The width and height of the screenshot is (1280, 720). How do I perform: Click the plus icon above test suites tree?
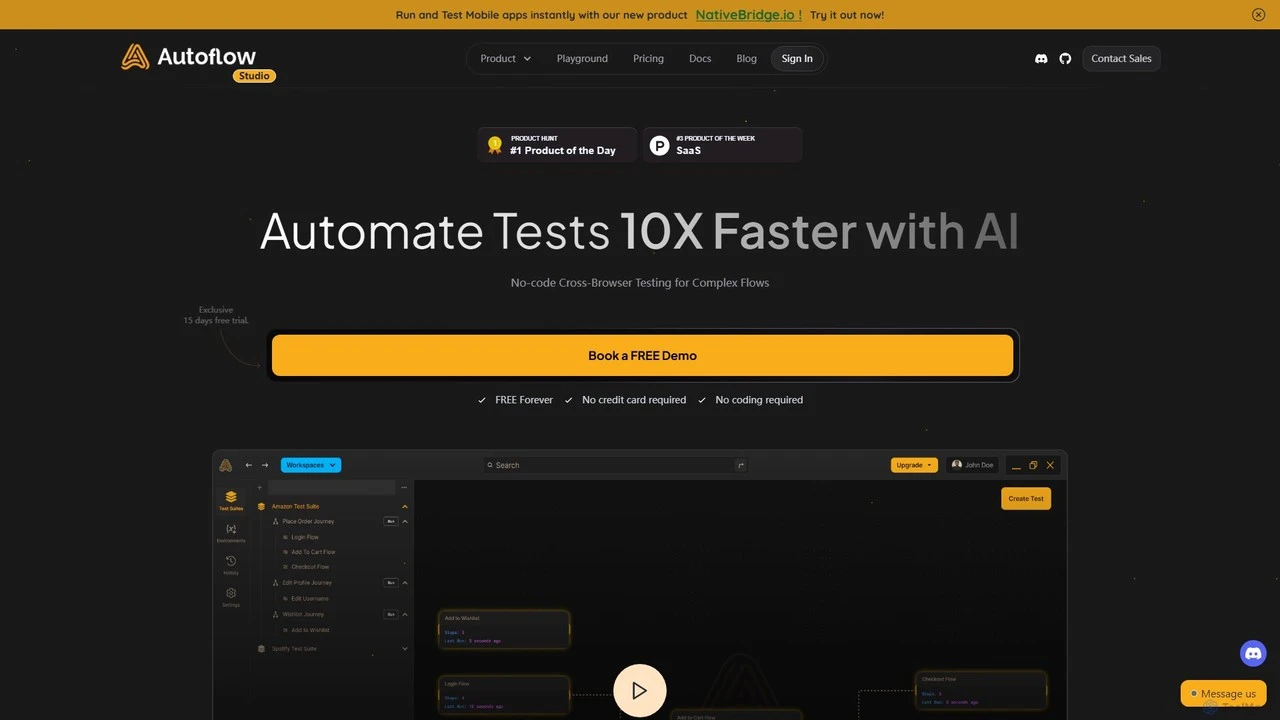click(260, 488)
